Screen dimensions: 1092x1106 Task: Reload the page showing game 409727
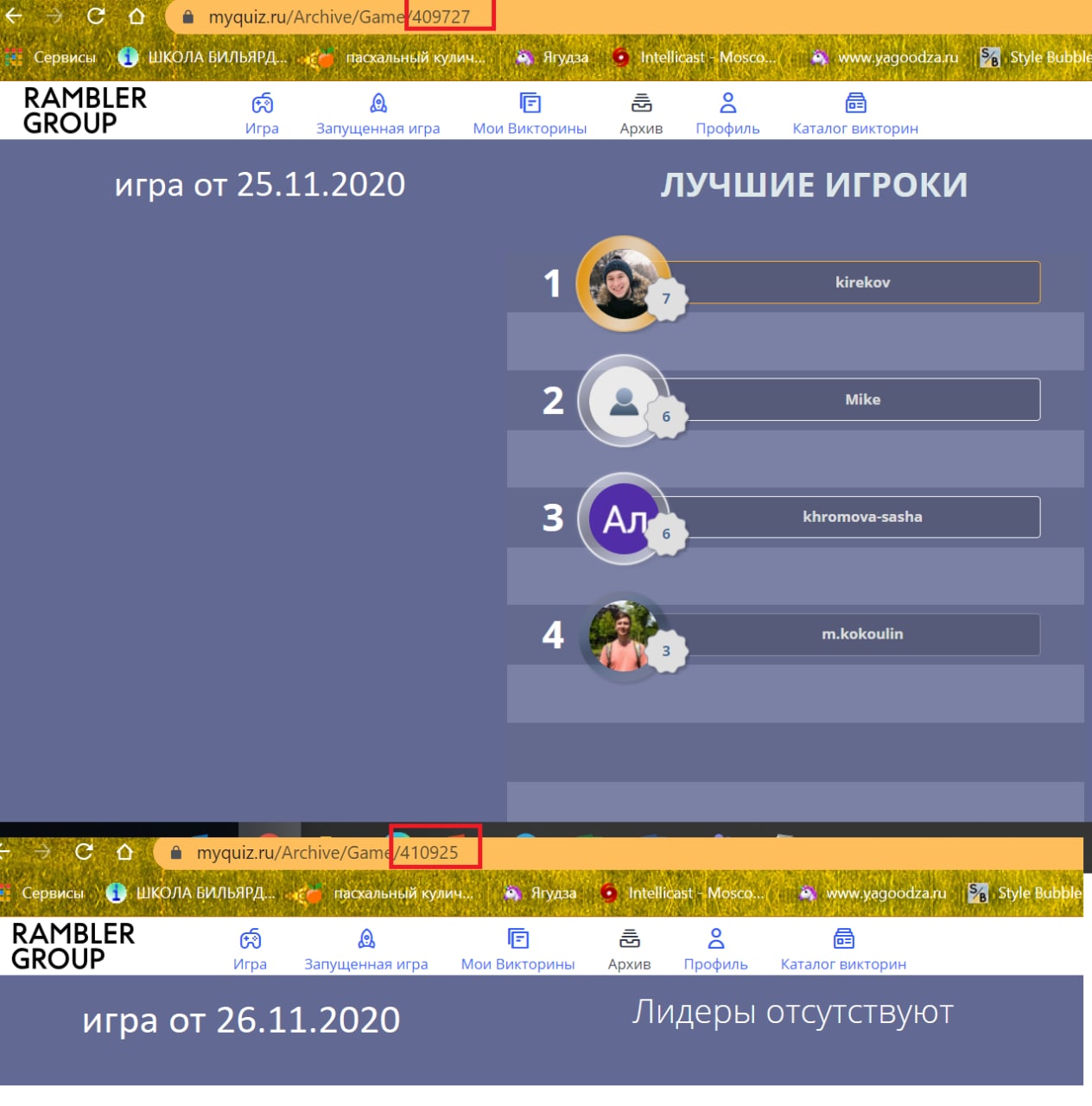pos(96,16)
